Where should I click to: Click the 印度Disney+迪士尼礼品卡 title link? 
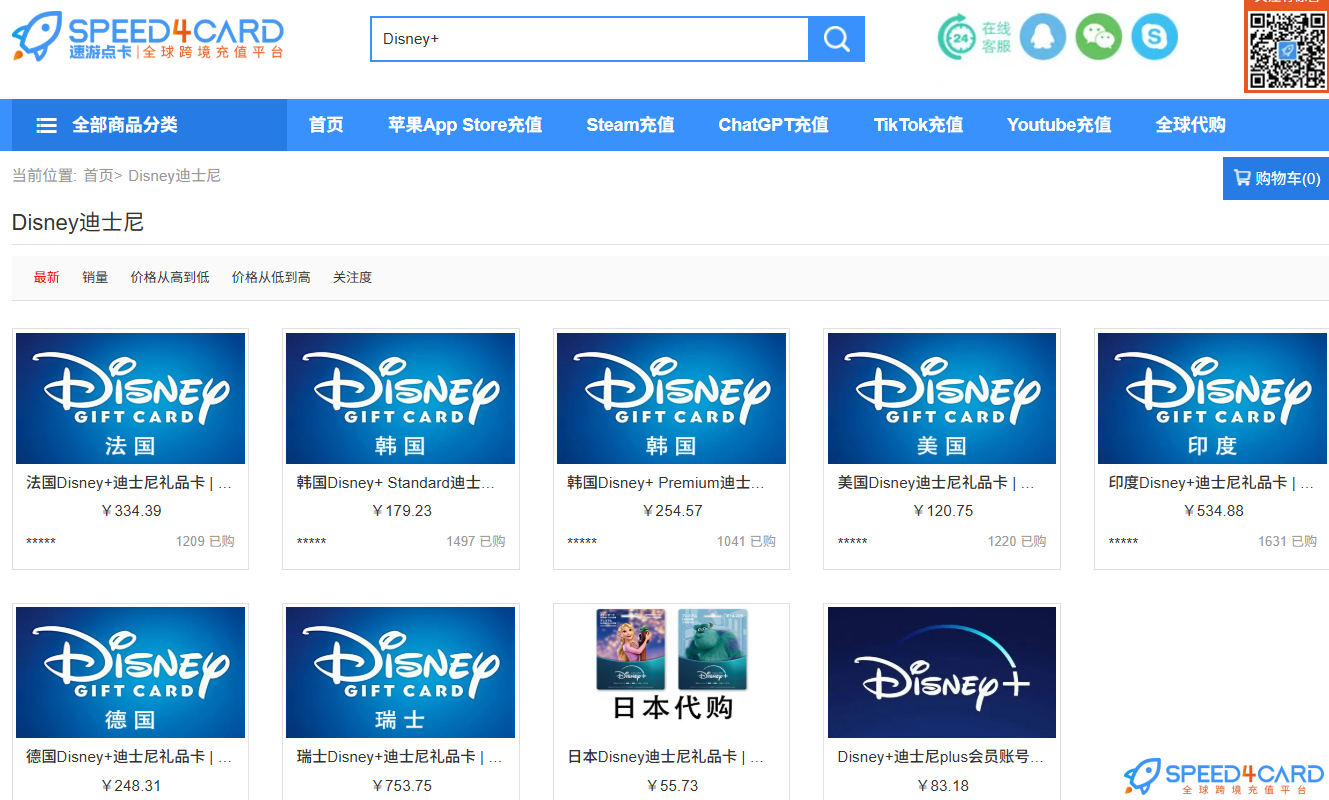click(1211, 483)
